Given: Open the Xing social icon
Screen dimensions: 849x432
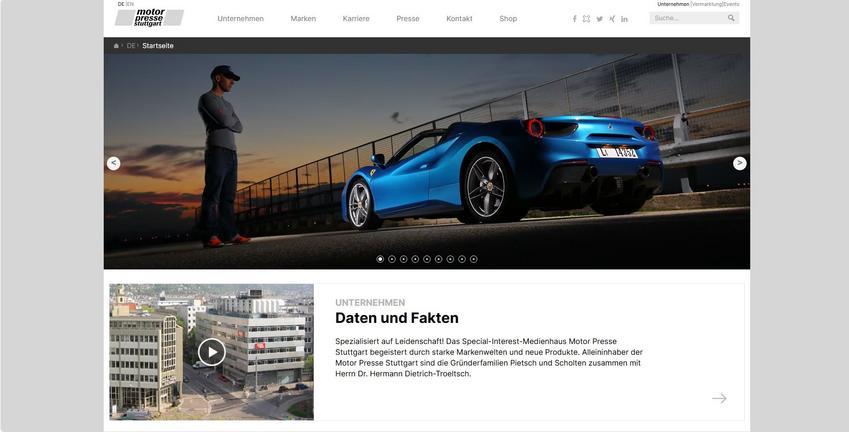Looking at the screenshot, I should pos(612,19).
